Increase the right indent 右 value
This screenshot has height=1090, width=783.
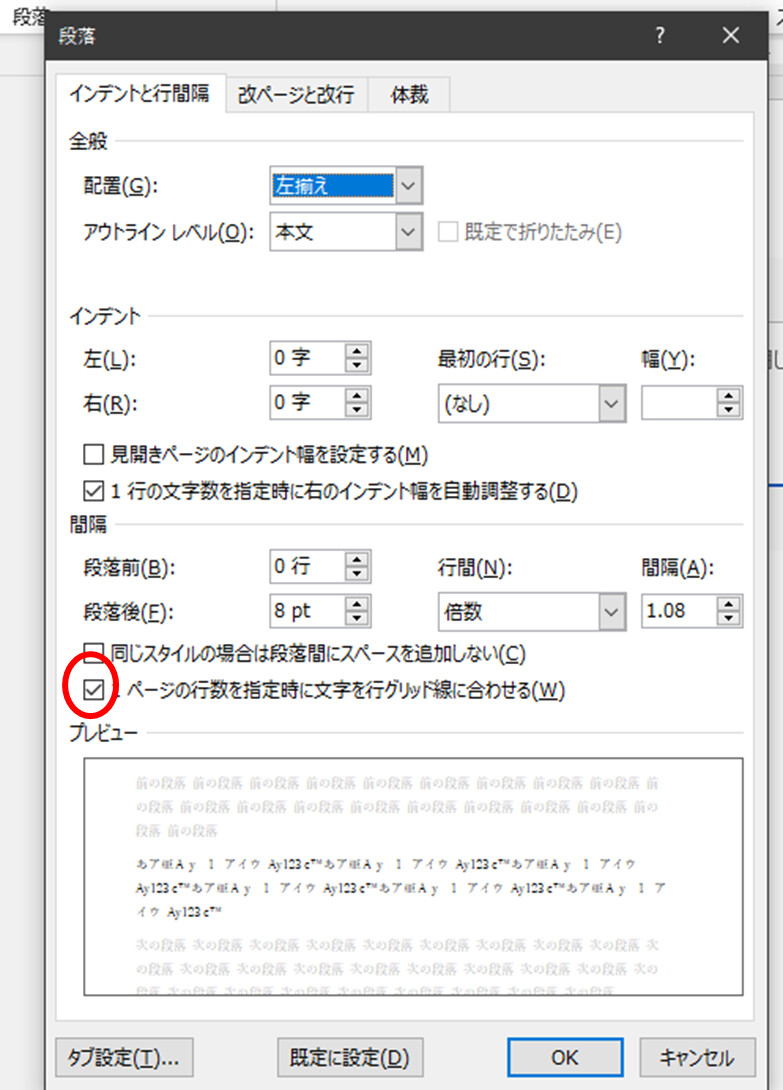coord(357,396)
